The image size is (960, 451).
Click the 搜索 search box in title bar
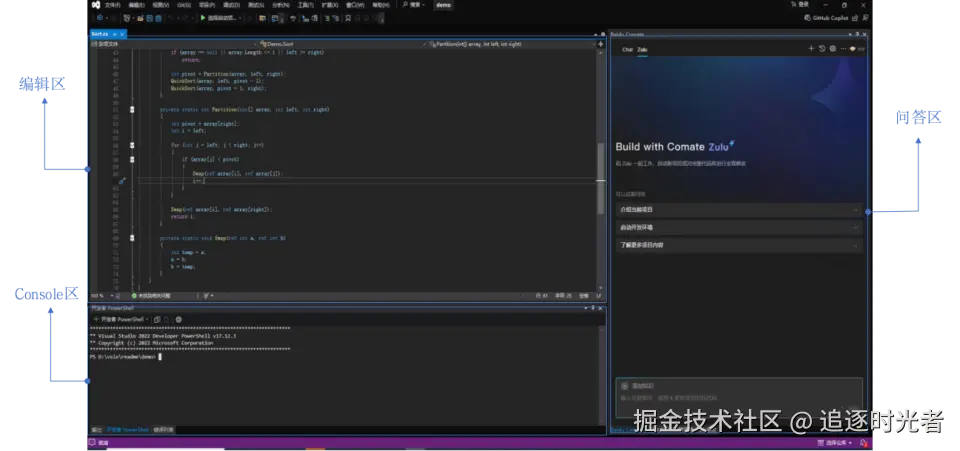pos(414,5)
